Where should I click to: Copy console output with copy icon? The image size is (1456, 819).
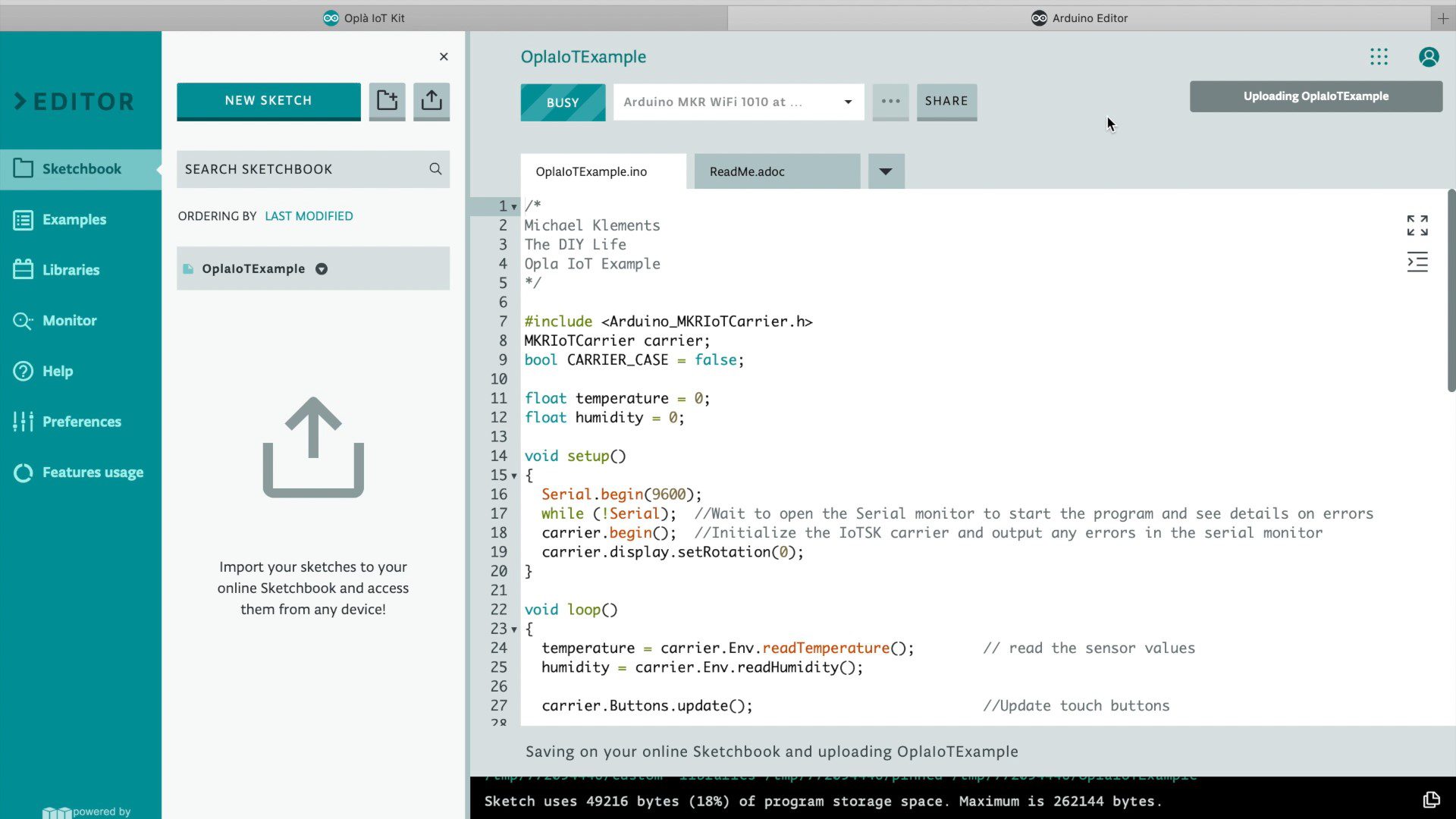[1431, 800]
